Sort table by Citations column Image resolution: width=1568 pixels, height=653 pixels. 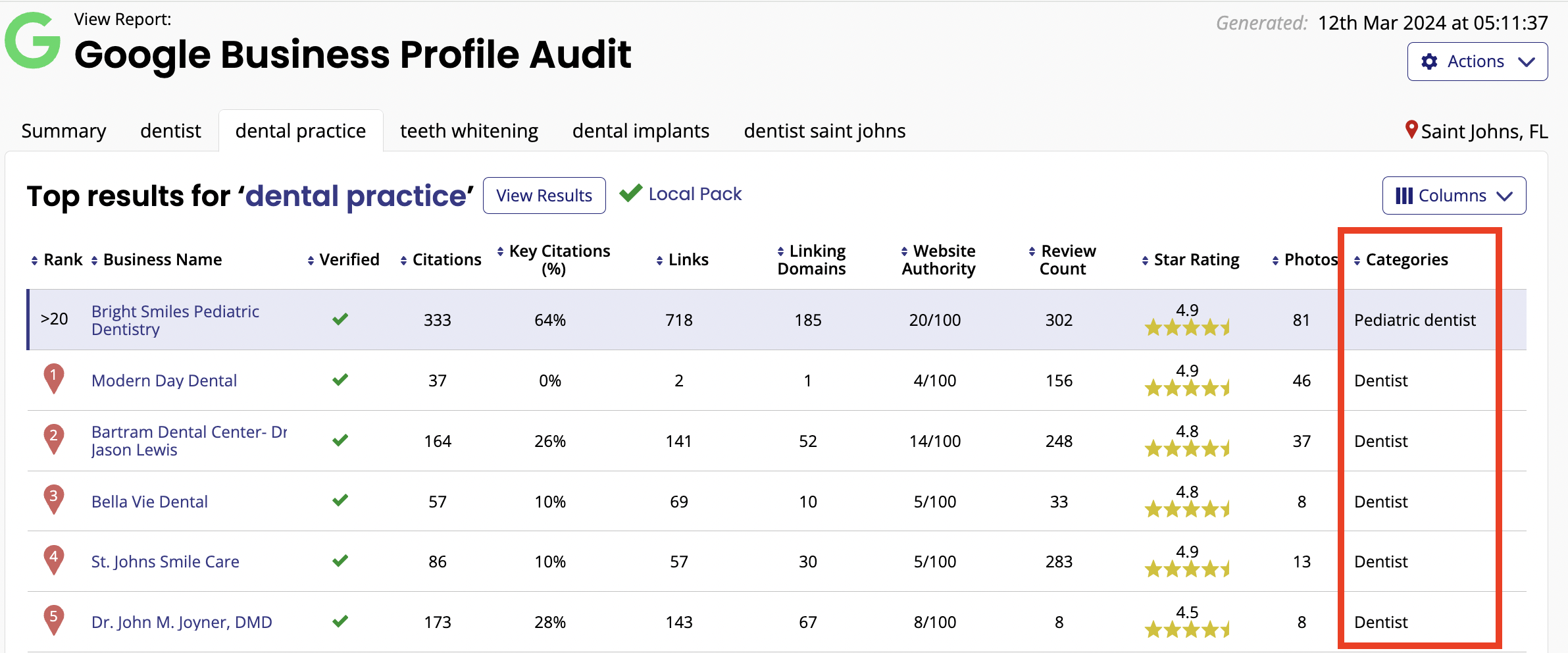441,260
